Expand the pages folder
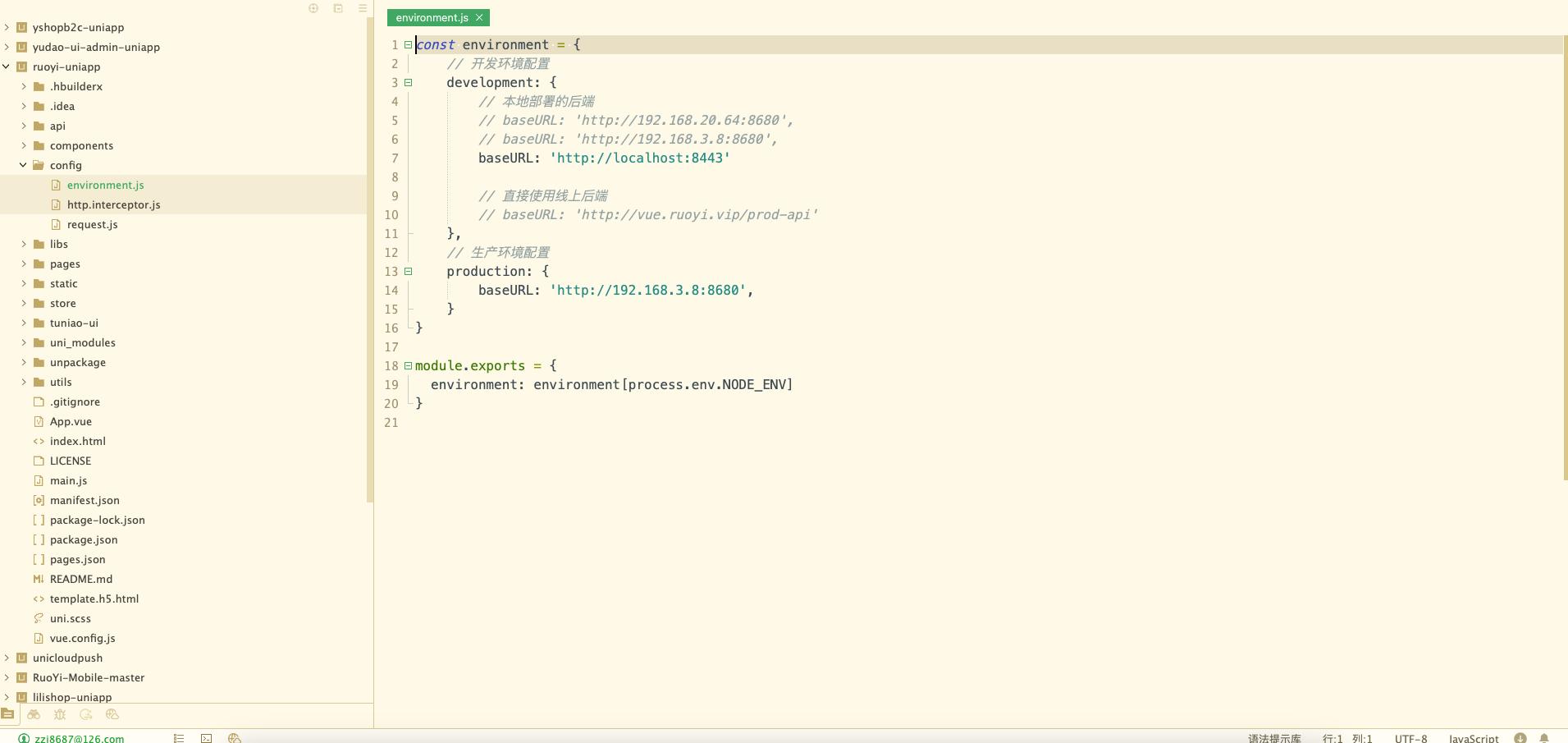This screenshot has width=1568, height=743. coord(24,264)
